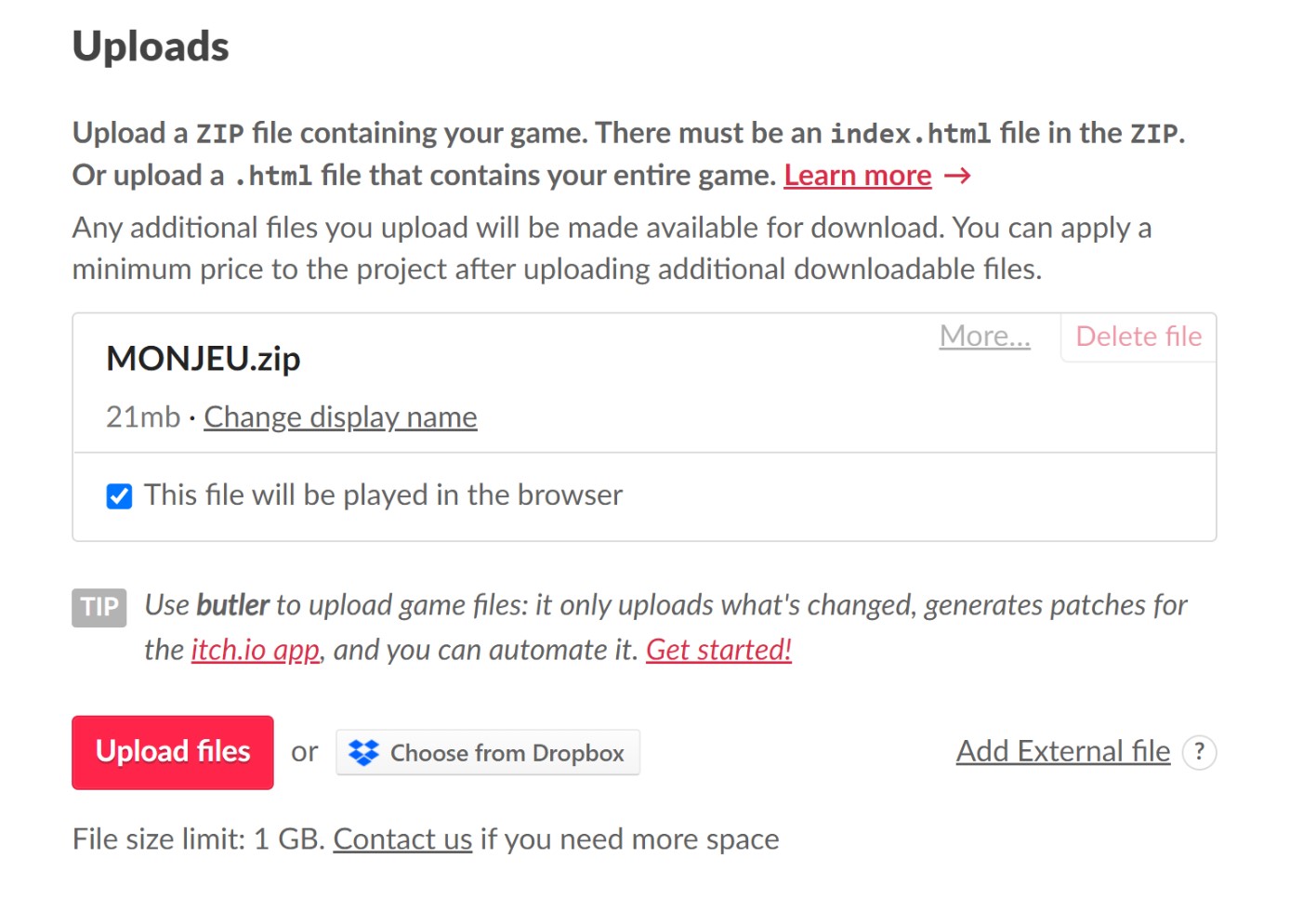
Task: Choose from Dropbox button
Action: coord(488,752)
